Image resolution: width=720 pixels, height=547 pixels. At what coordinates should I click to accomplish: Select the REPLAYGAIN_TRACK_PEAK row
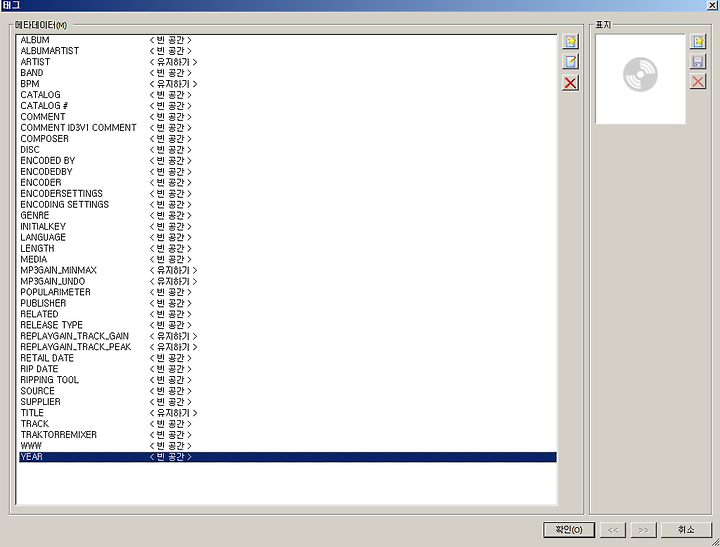pos(288,347)
